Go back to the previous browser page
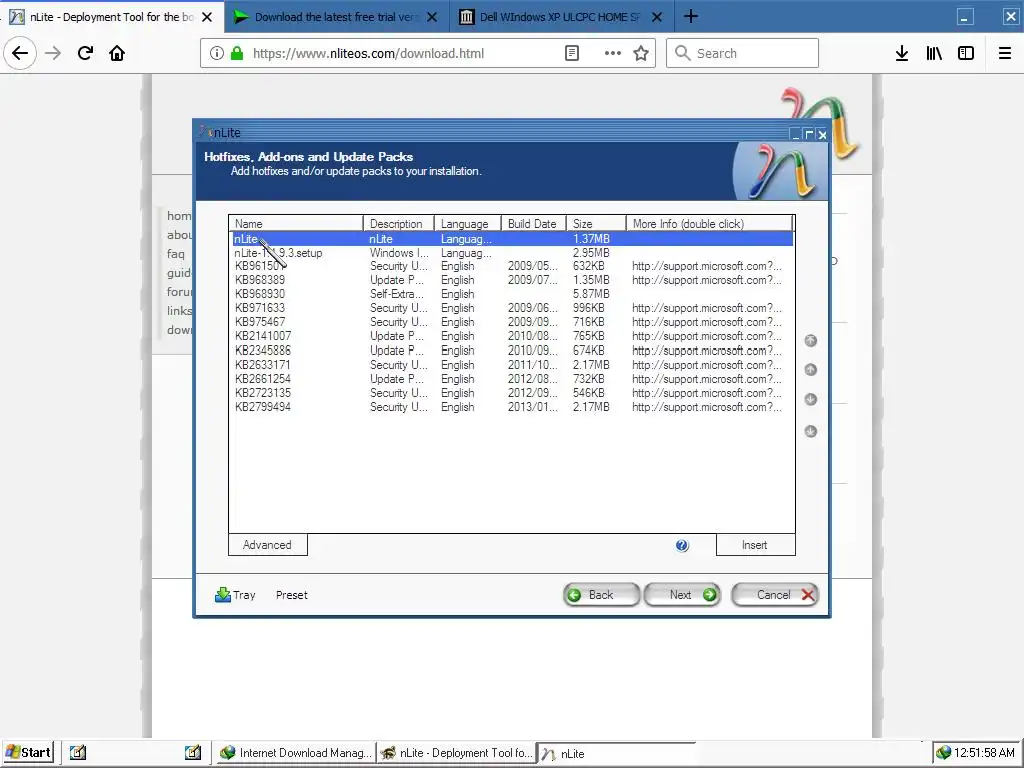 [x=20, y=54]
